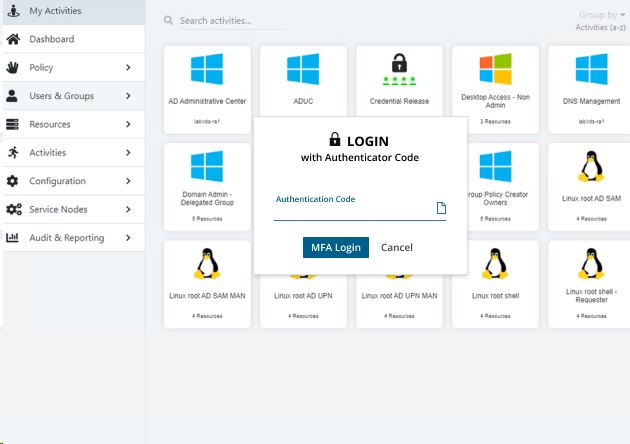The height and width of the screenshot is (444, 630).
Task: Click the Service Nodes gears icon
Action: click(x=14, y=209)
